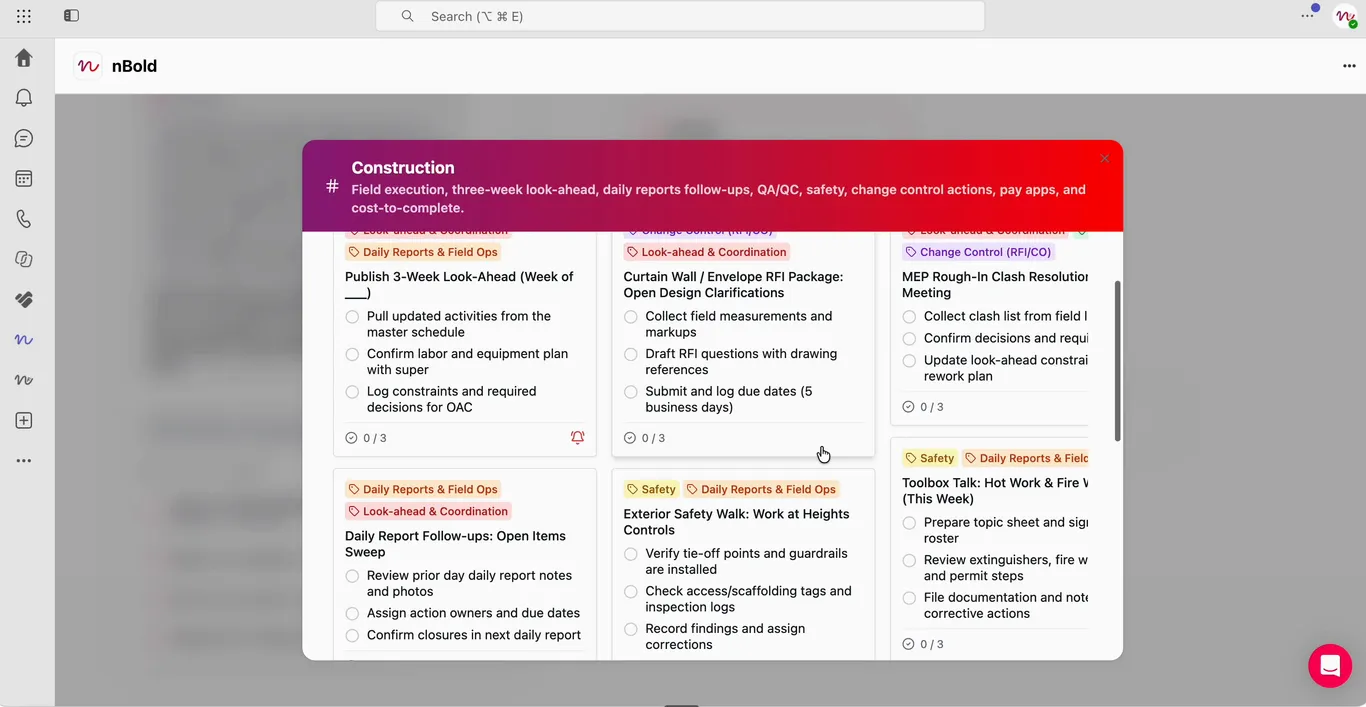Open the chat support bubble

point(1330,665)
